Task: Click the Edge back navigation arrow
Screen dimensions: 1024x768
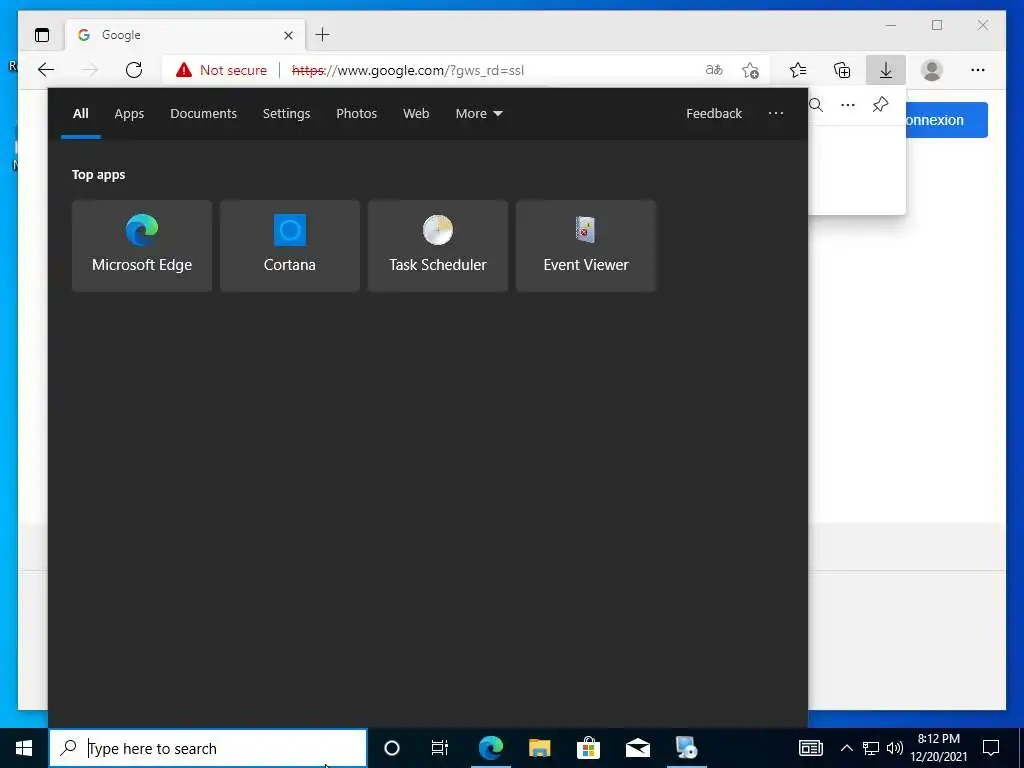Action: coord(46,70)
